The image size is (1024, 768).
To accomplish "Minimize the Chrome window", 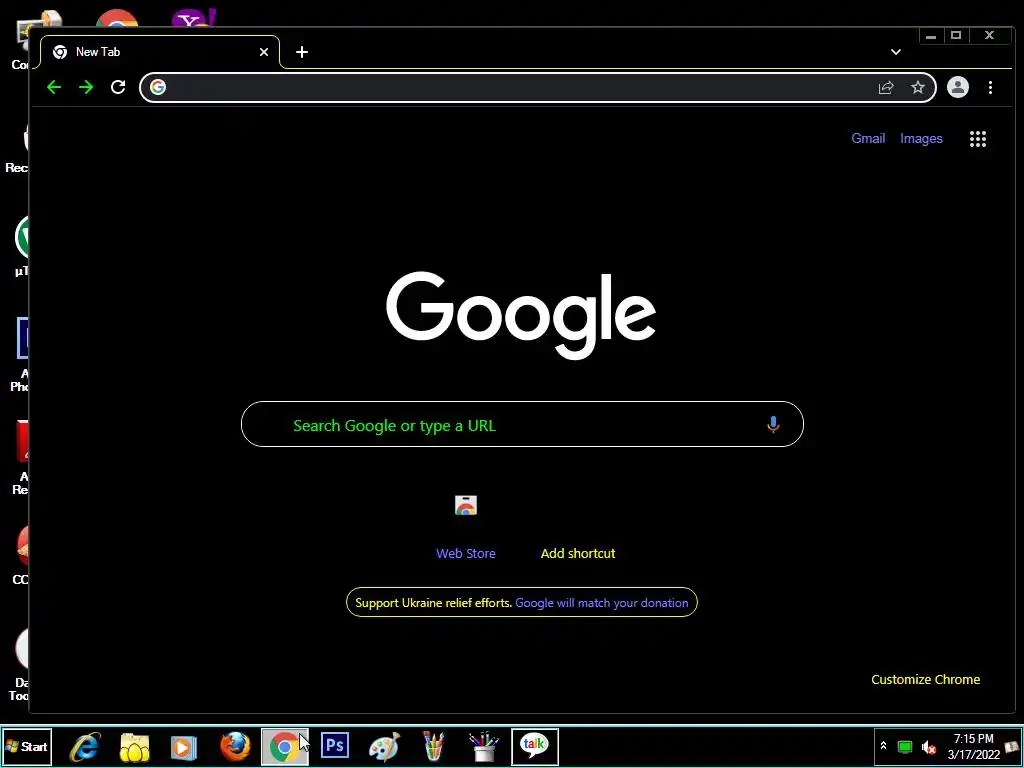I will (931, 36).
